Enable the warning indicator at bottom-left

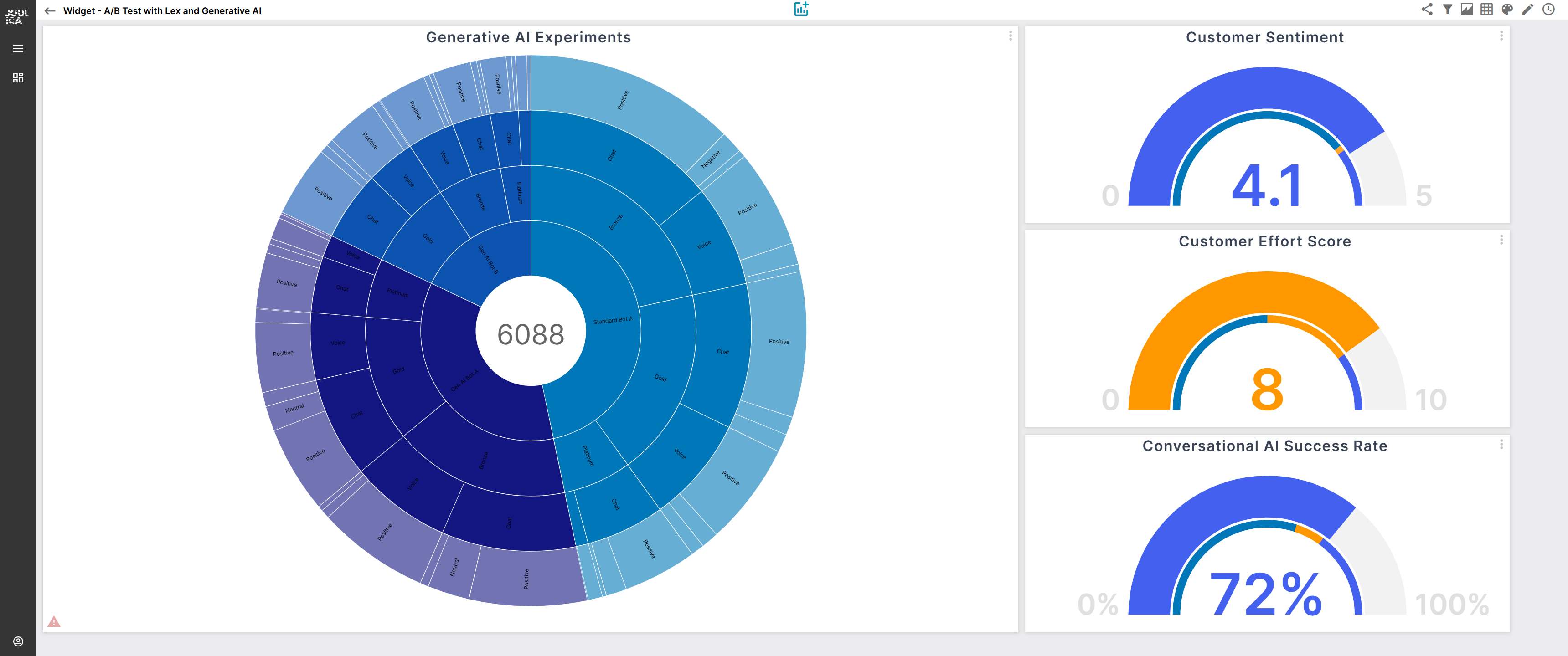pos(54,621)
